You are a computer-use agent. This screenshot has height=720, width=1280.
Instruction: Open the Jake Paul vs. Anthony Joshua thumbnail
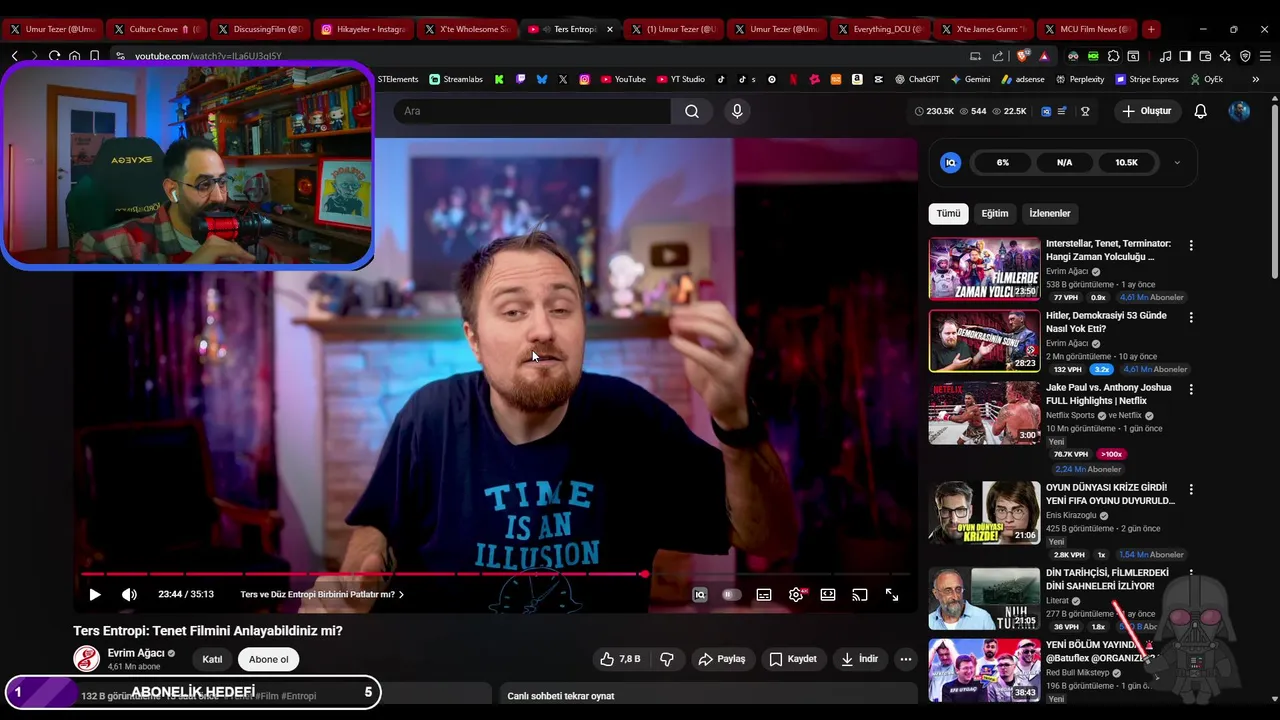point(985,413)
